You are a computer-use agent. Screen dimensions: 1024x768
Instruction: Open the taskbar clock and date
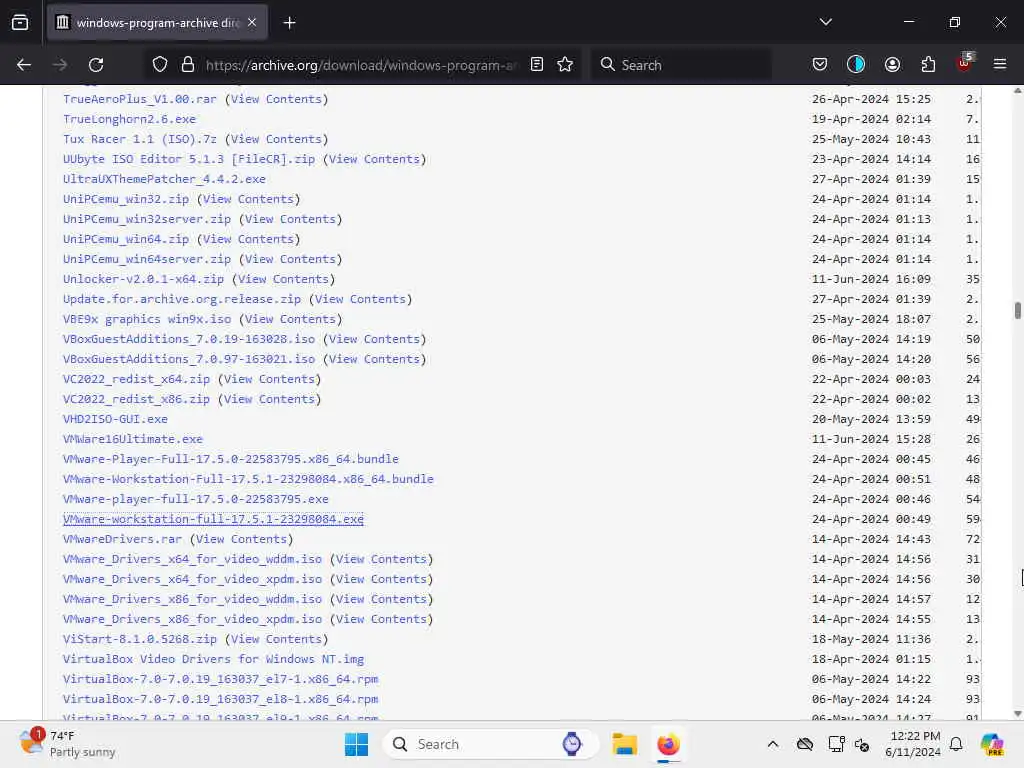pyautogui.click(x=913, y=744)
